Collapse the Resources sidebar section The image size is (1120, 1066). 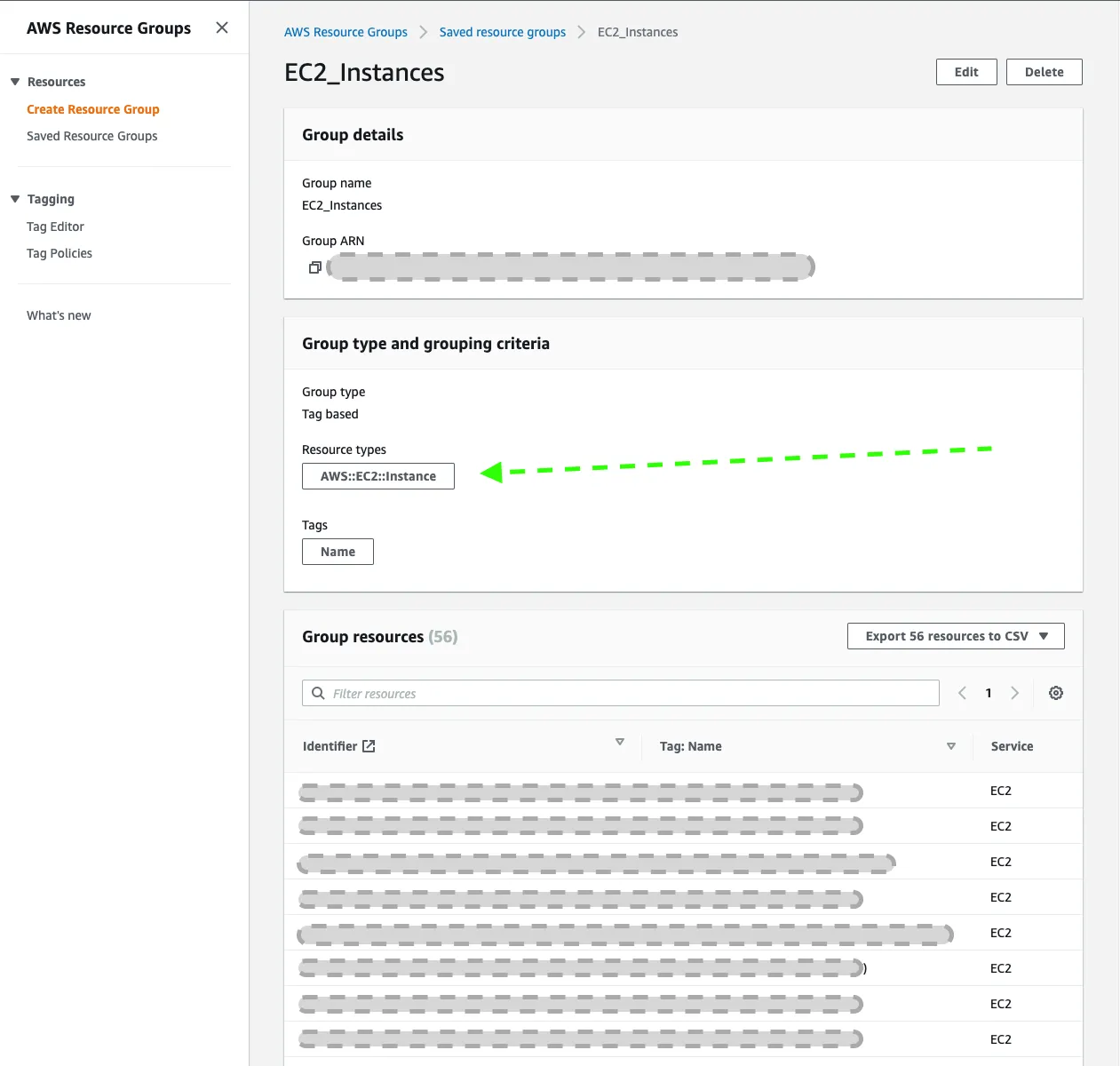coord(15,82)
